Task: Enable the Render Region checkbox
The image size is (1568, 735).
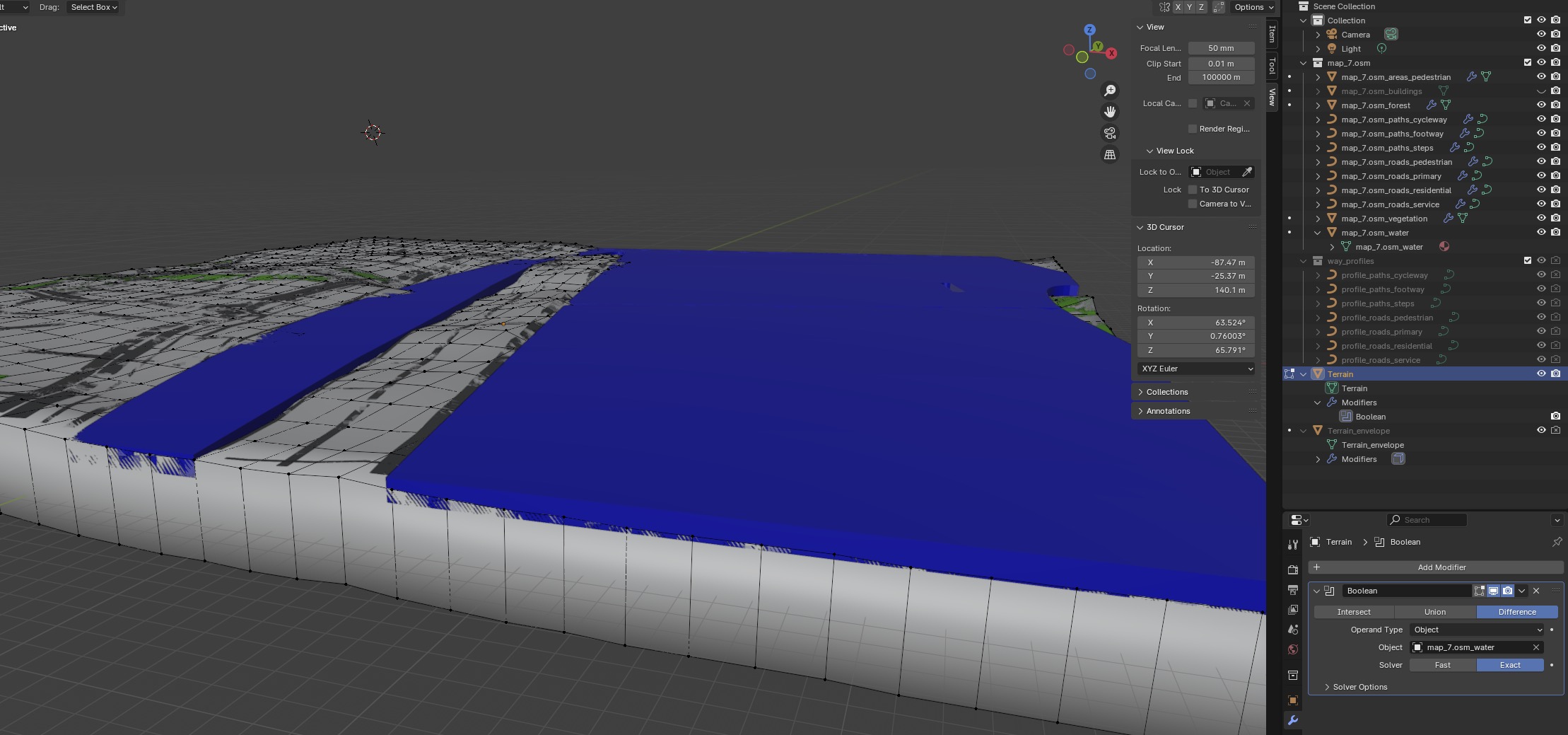Action: pos(1193,129)
